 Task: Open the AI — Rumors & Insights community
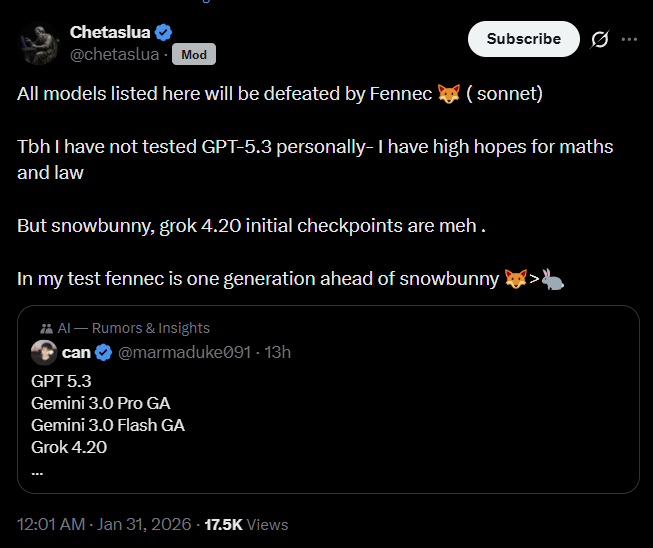[x=133, y=328]
